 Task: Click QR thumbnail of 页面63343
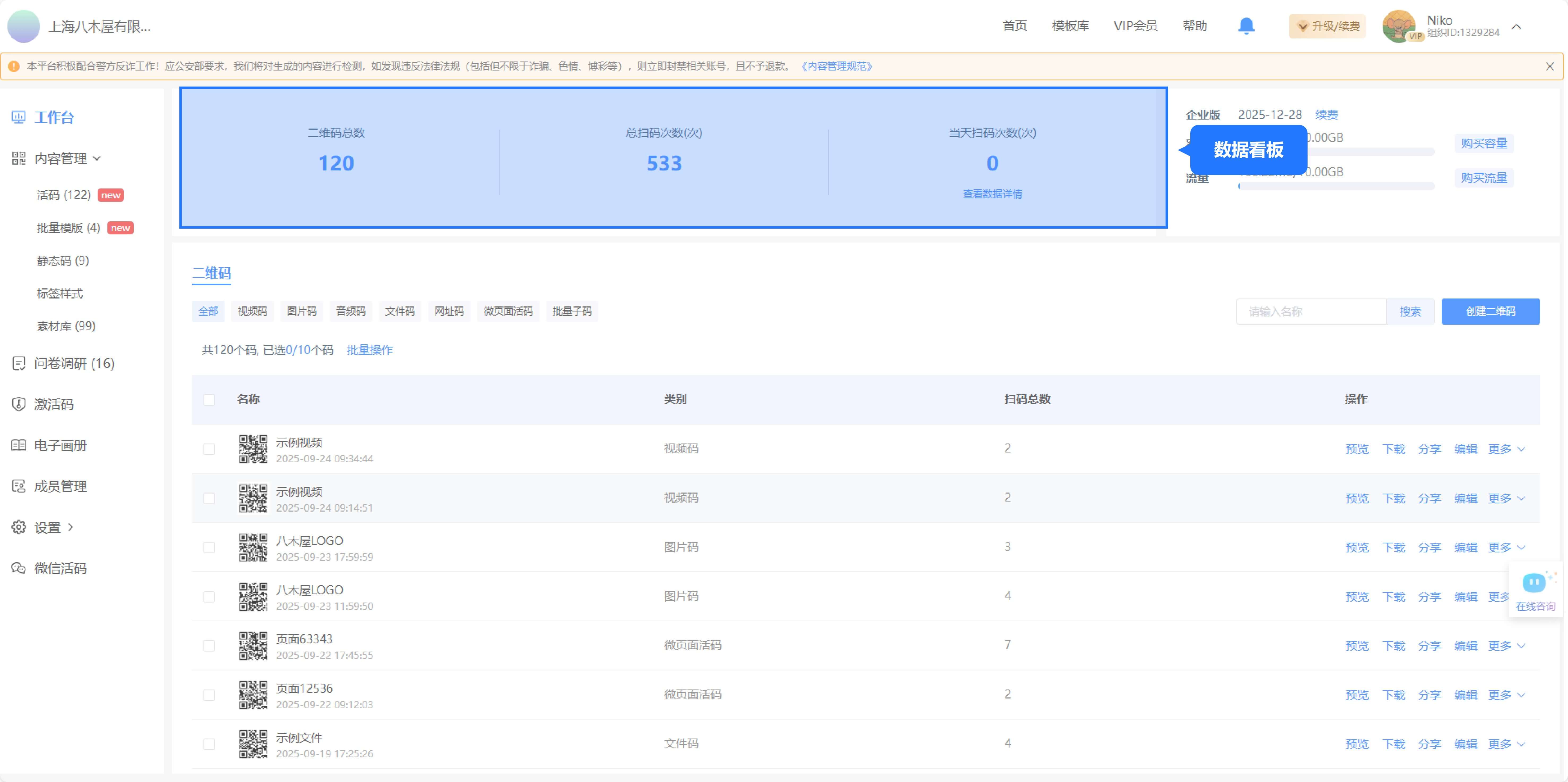coord(252,646)
